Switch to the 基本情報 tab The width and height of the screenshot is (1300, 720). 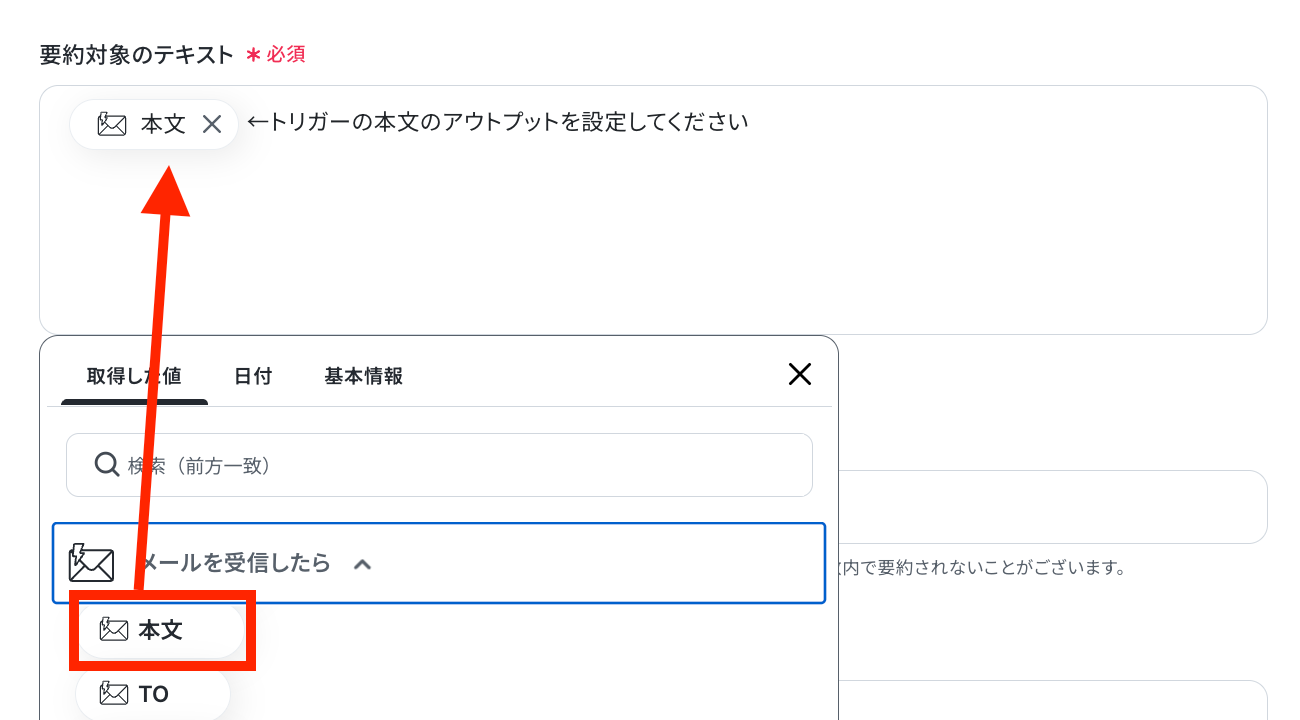pos(364,377)
